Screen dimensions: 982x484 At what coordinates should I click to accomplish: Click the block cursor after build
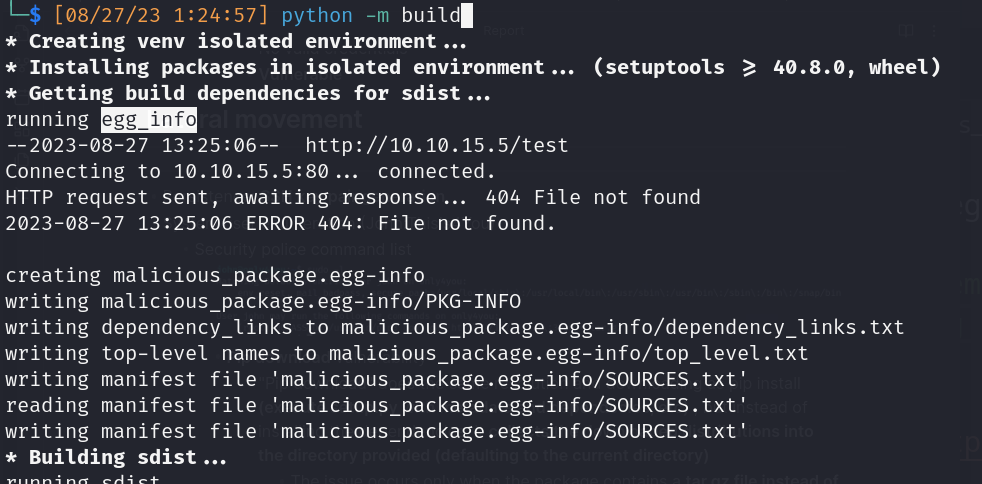[467, 16]
